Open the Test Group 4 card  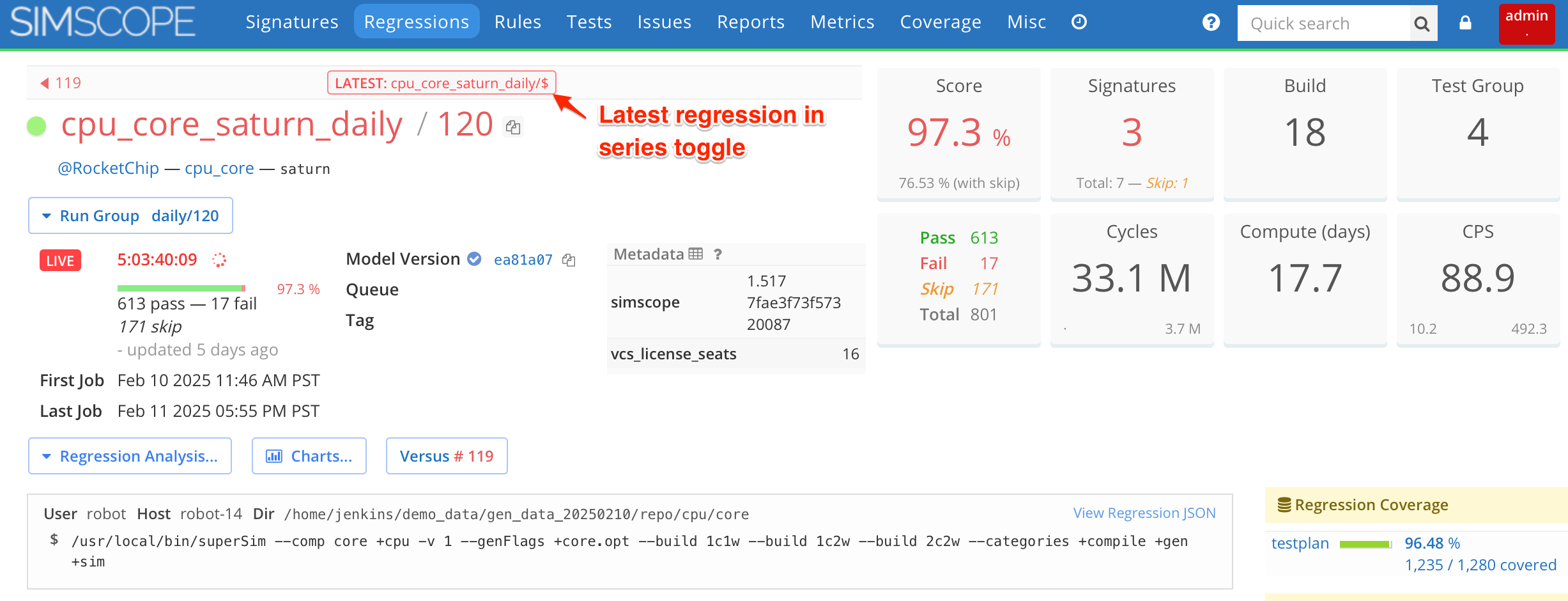[1478, 134]
